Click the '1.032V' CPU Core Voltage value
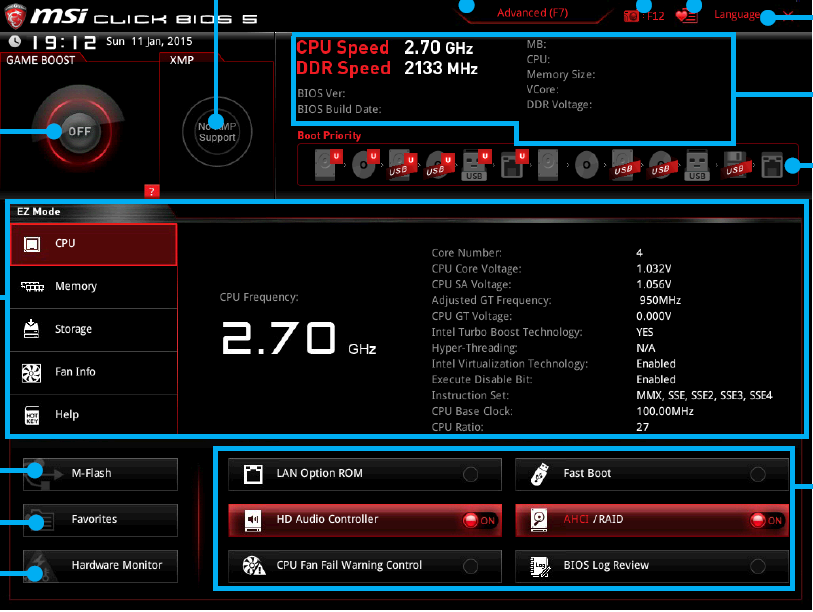Viewport: 813px width, 612px height. pyautogui.click(x=653, y=269)
